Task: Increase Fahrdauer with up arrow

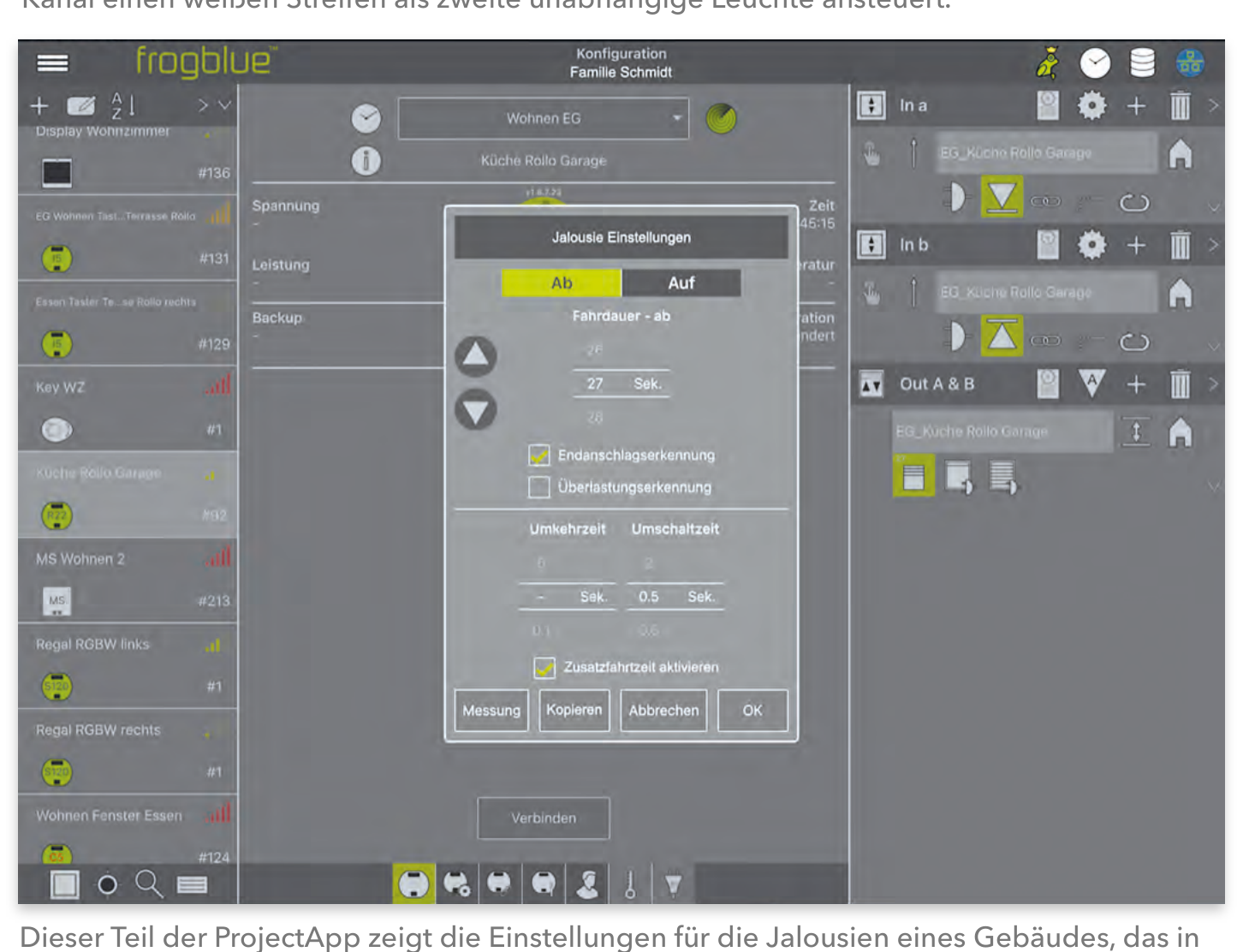Action: [476, 356]
